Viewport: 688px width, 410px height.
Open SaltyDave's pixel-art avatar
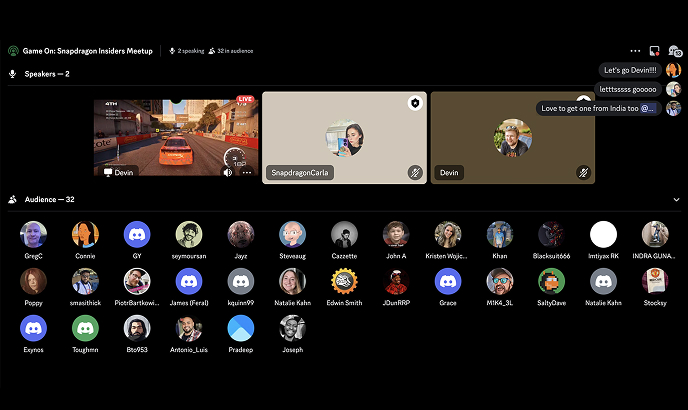point(552,281)
